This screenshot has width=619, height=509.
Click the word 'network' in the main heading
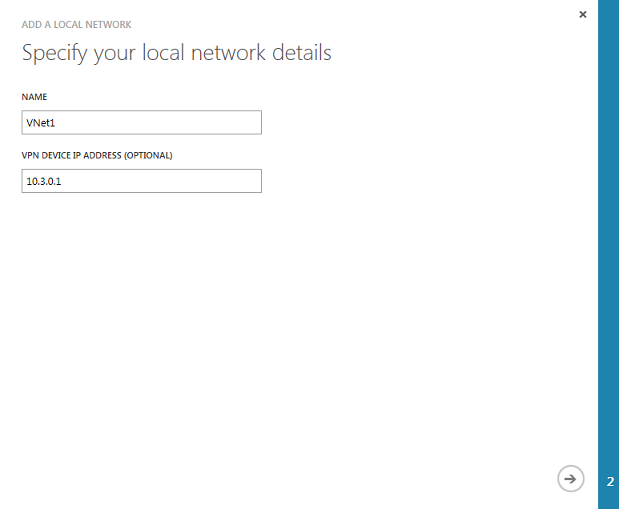tap(228, 53)
